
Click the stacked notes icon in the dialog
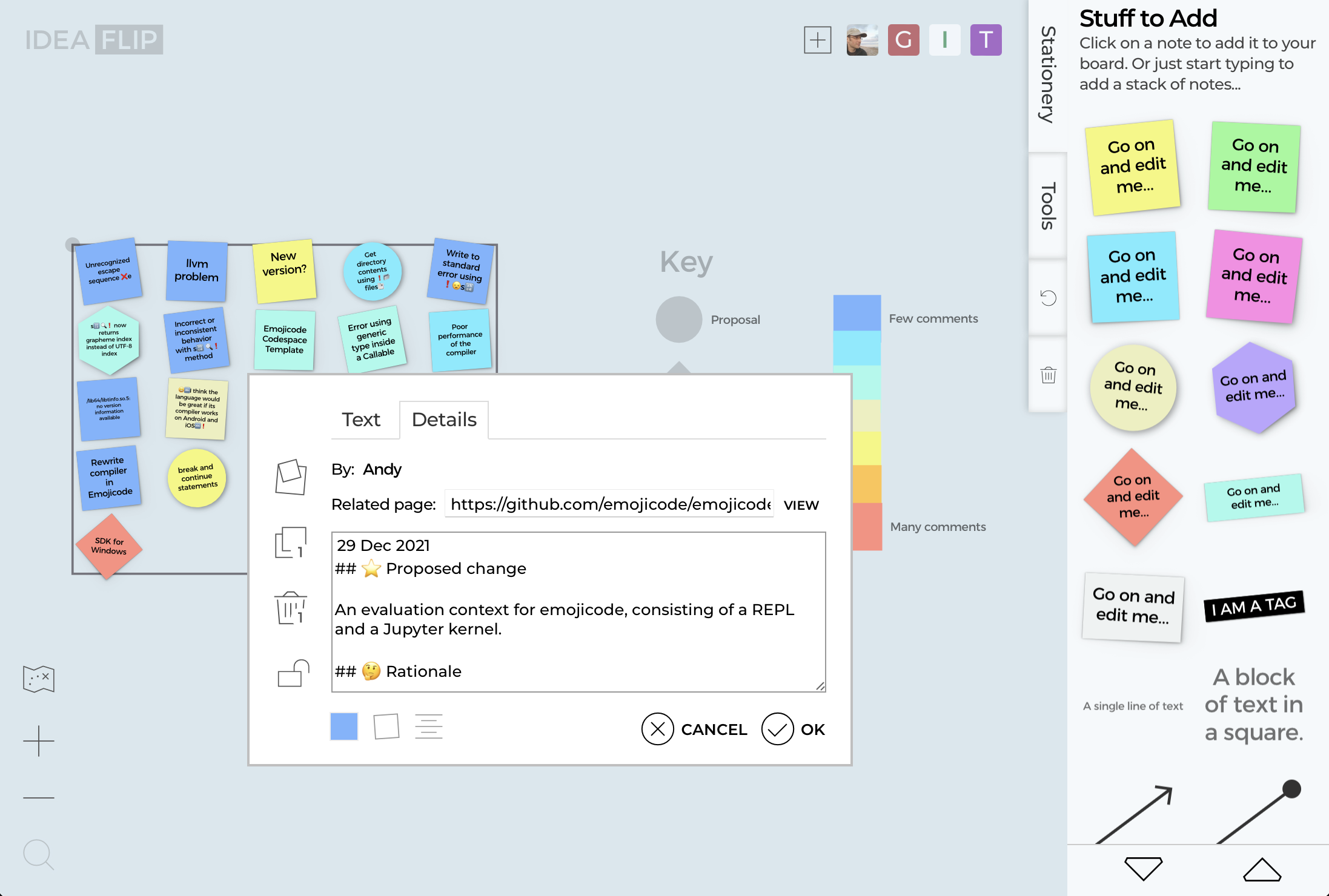[291, 476]
